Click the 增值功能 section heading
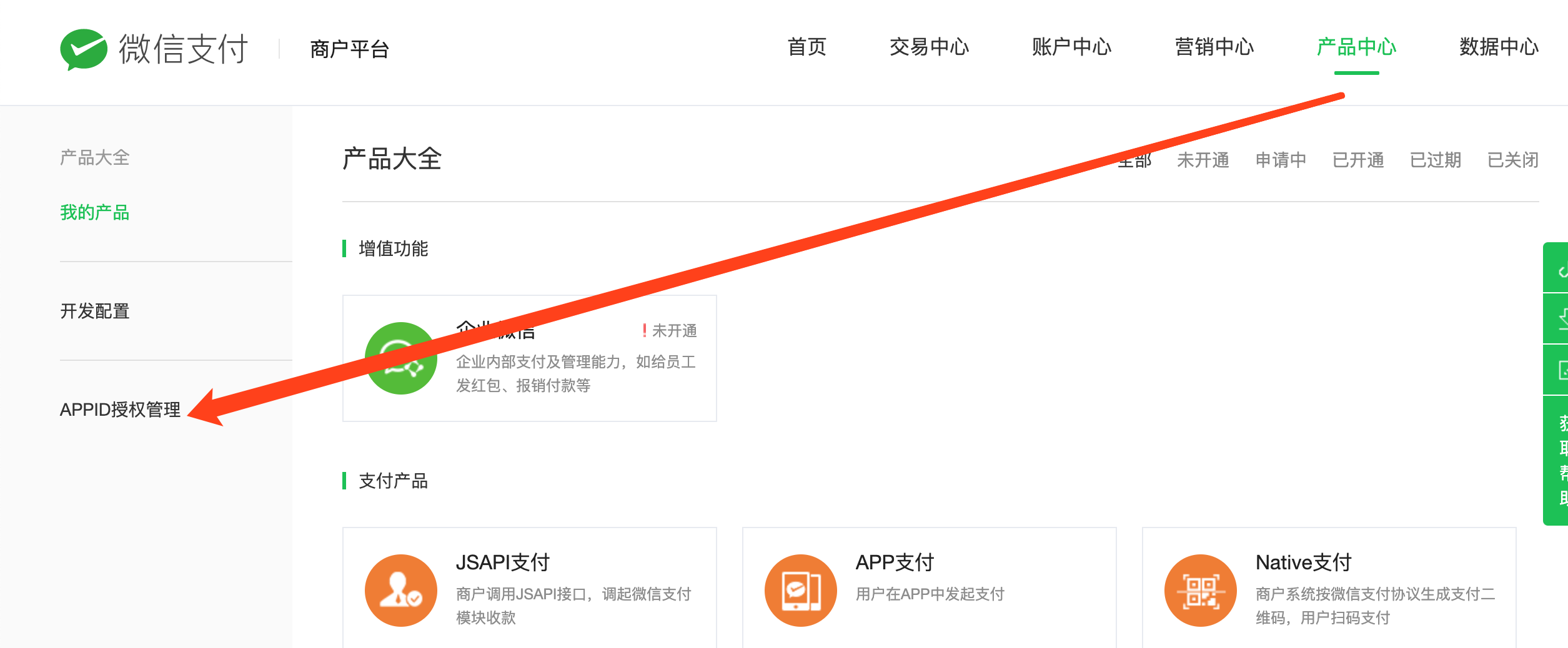This screenshot has width=1568, height=648. pyautogui.click(x=394, y=248)
